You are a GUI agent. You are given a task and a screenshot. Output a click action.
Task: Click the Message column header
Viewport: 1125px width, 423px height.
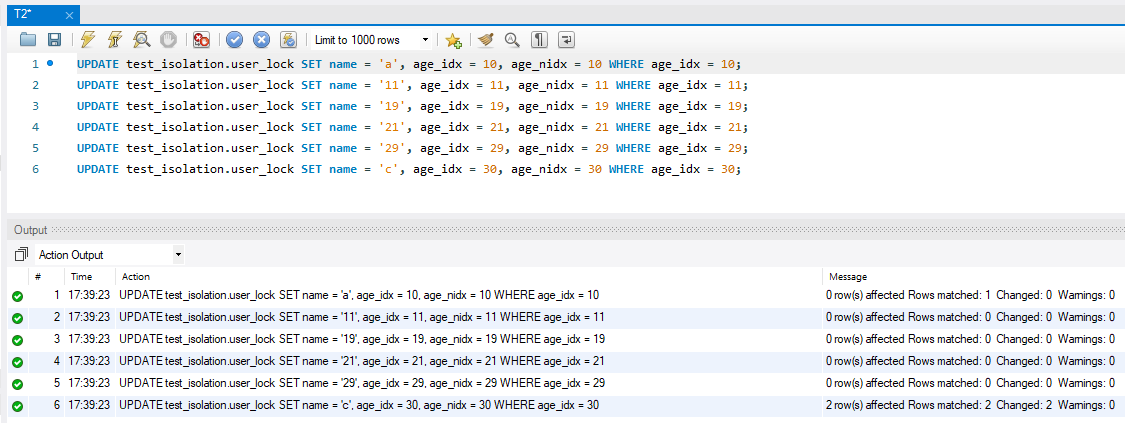click(x=848, y=276)
